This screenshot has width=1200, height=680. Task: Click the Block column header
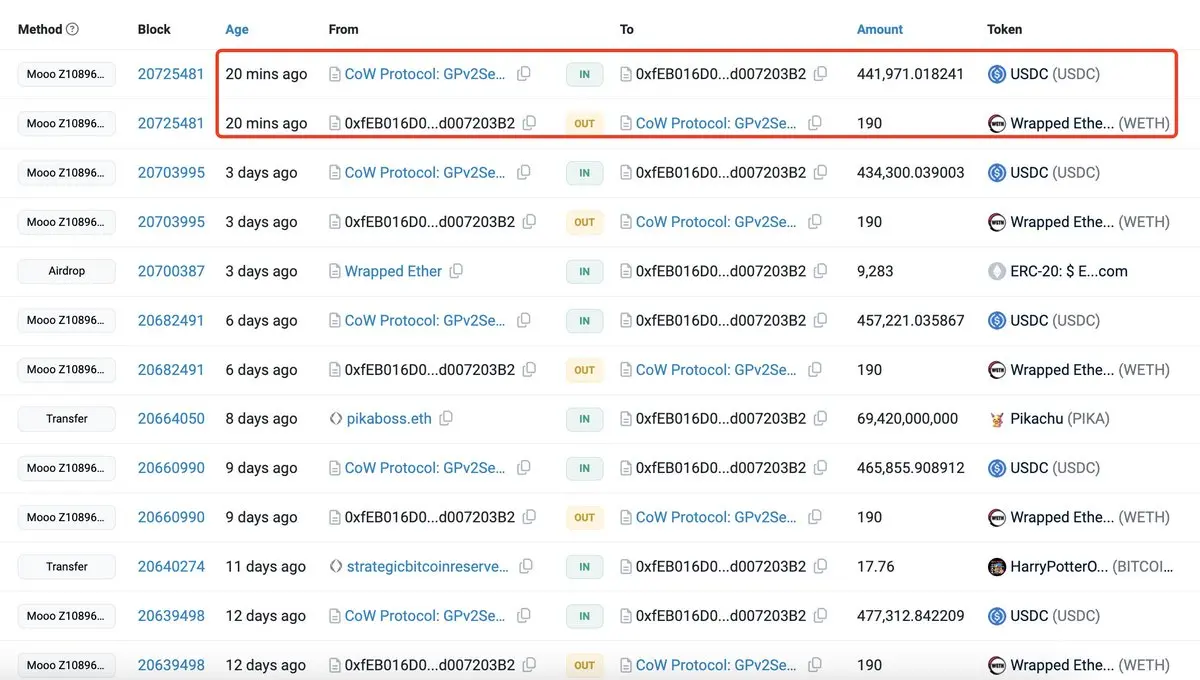point(154,29)
